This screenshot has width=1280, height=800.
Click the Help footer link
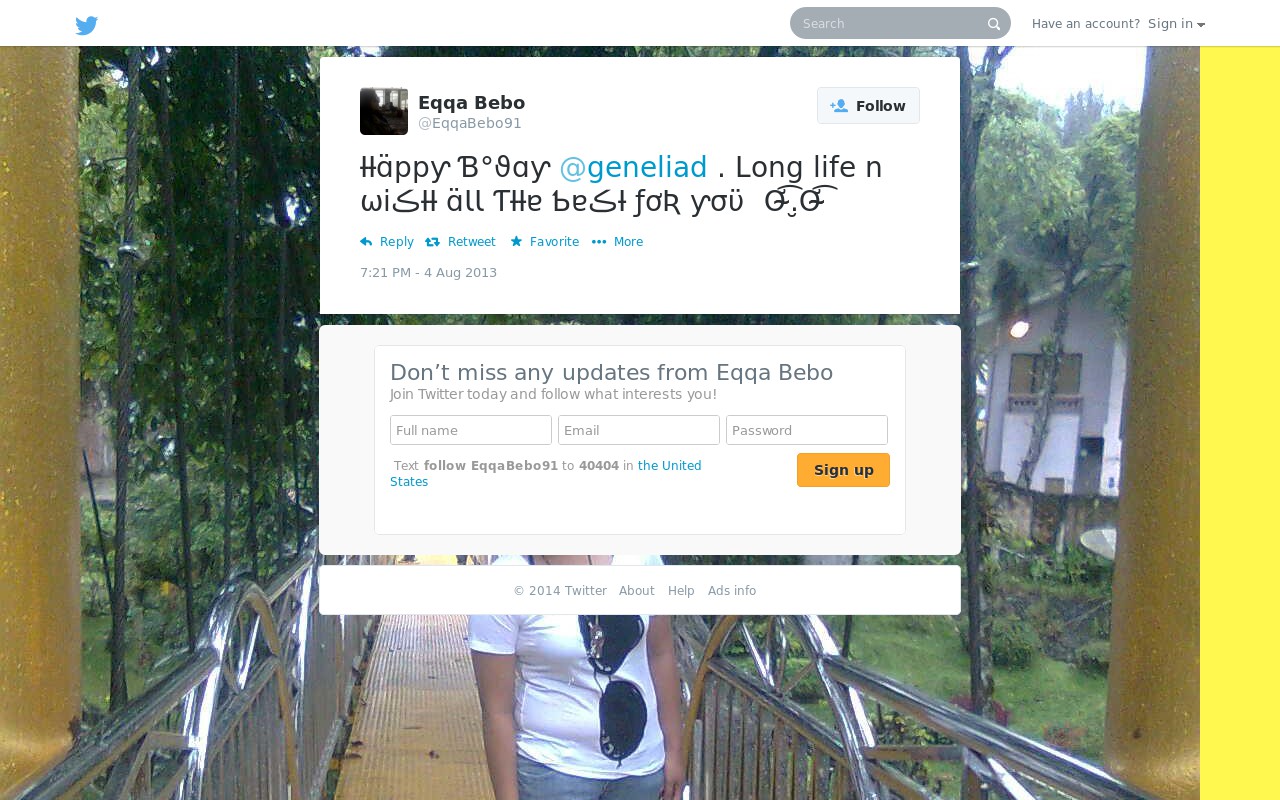pos(681,591)
